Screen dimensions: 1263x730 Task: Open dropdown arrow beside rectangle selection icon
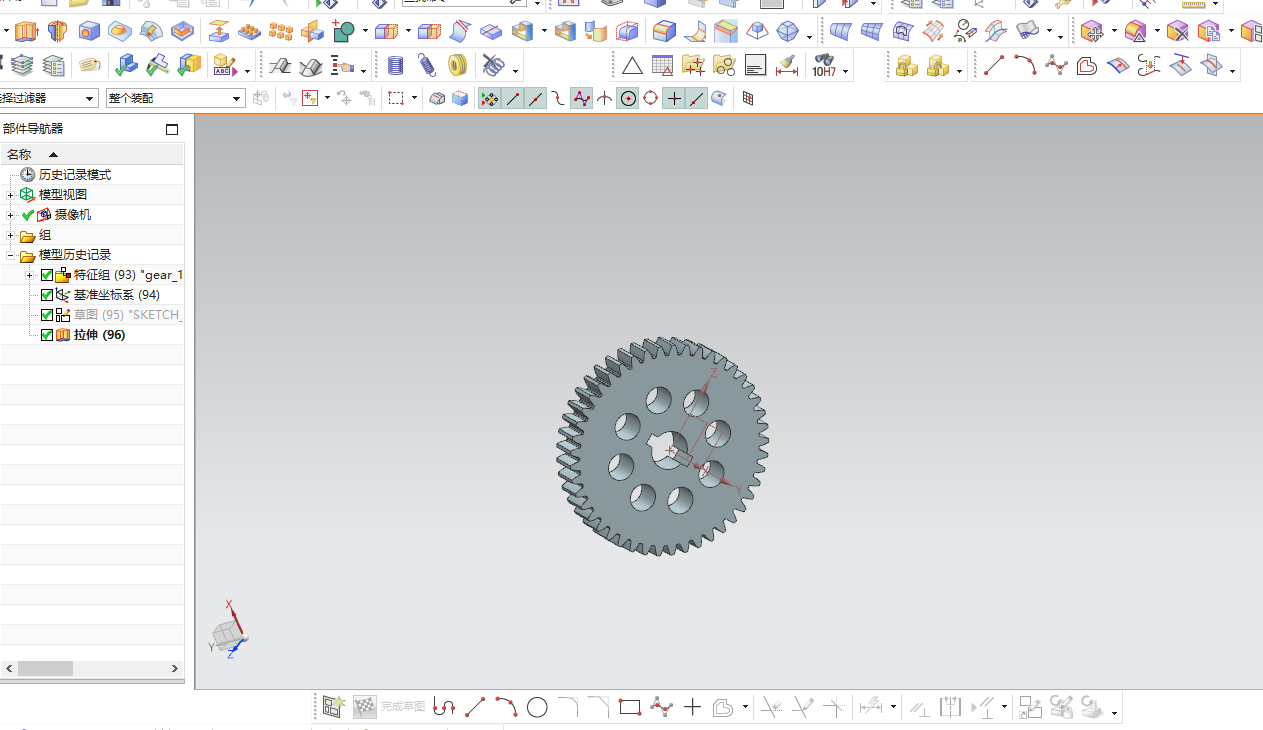click(414, 98)
